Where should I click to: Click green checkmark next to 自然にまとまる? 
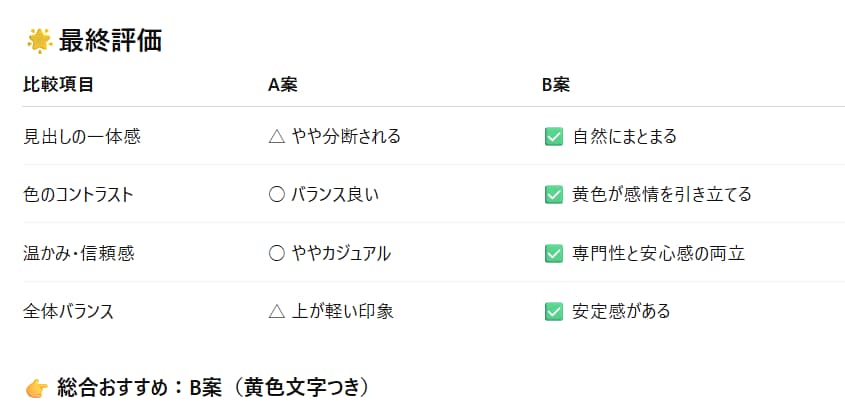(553, 136)
